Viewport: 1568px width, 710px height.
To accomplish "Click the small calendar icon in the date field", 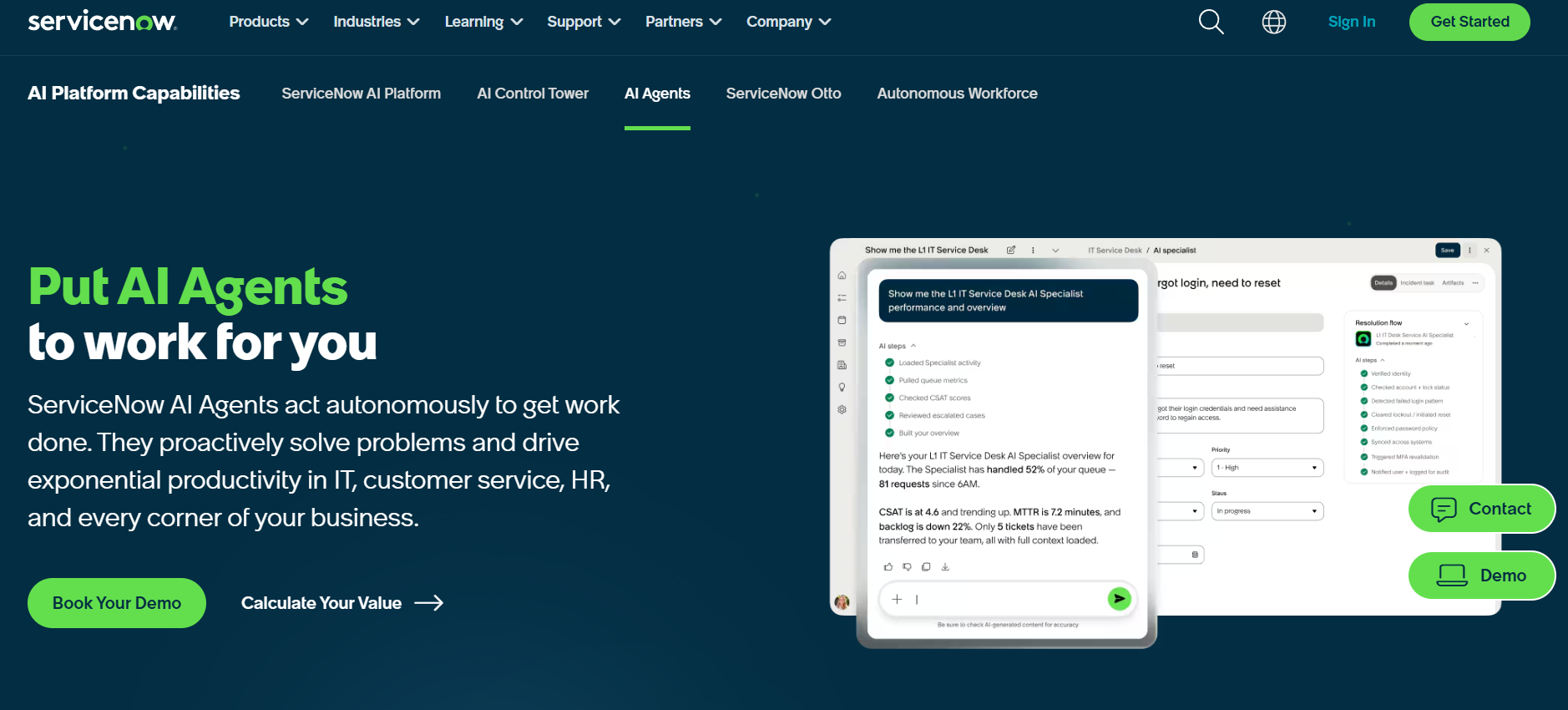I will [x=1195, y=555].
